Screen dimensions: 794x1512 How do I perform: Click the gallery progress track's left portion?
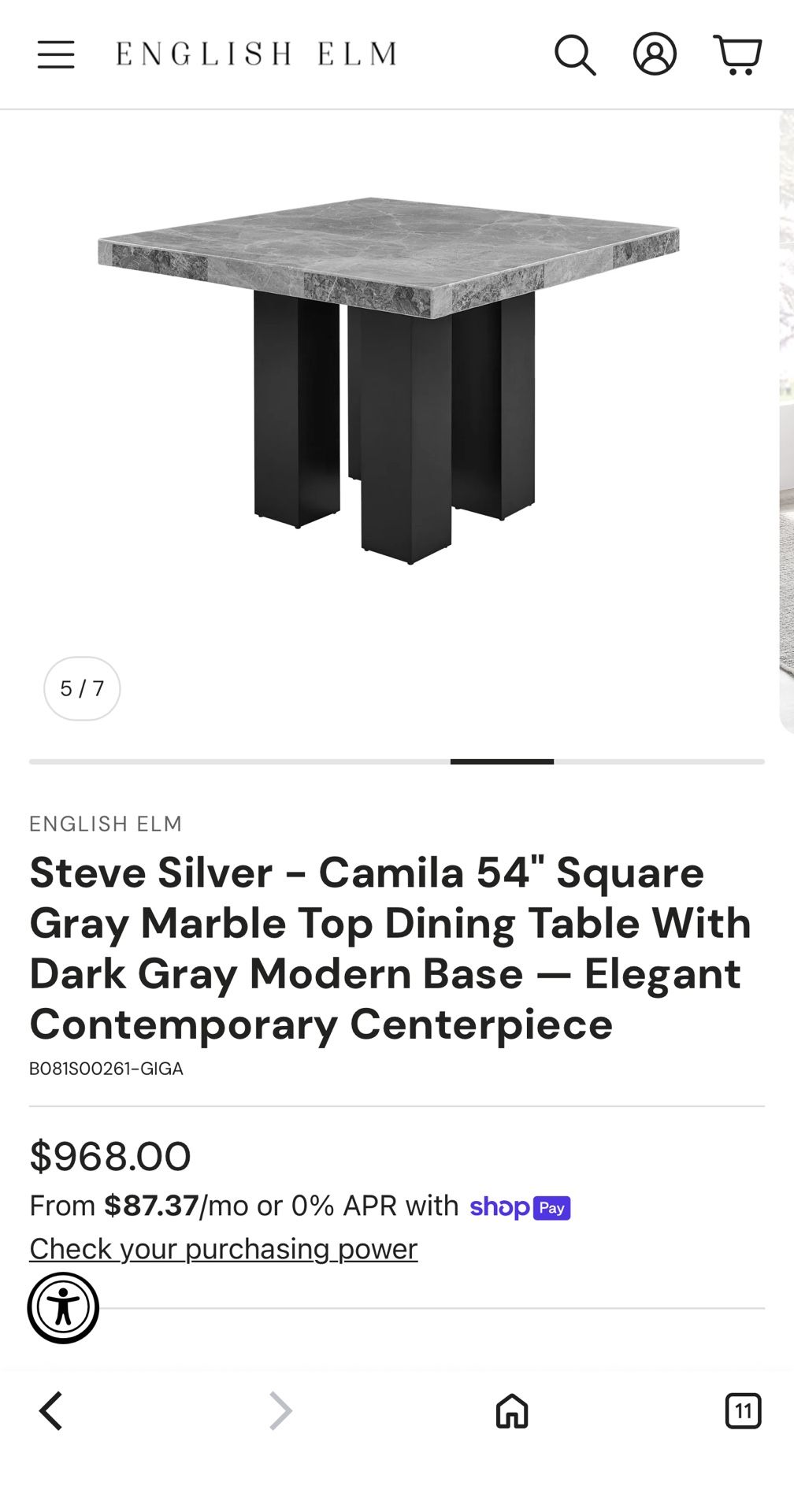236,762
